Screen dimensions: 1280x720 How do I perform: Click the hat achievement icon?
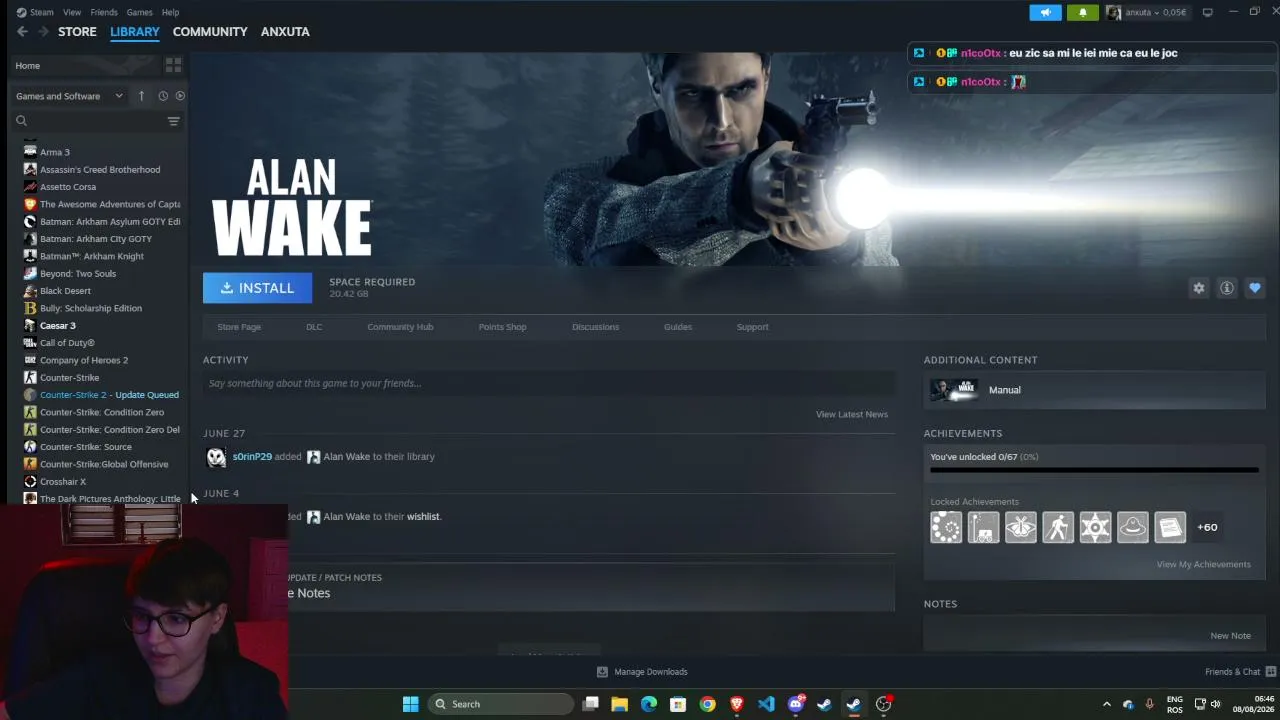pos(1133,527)
